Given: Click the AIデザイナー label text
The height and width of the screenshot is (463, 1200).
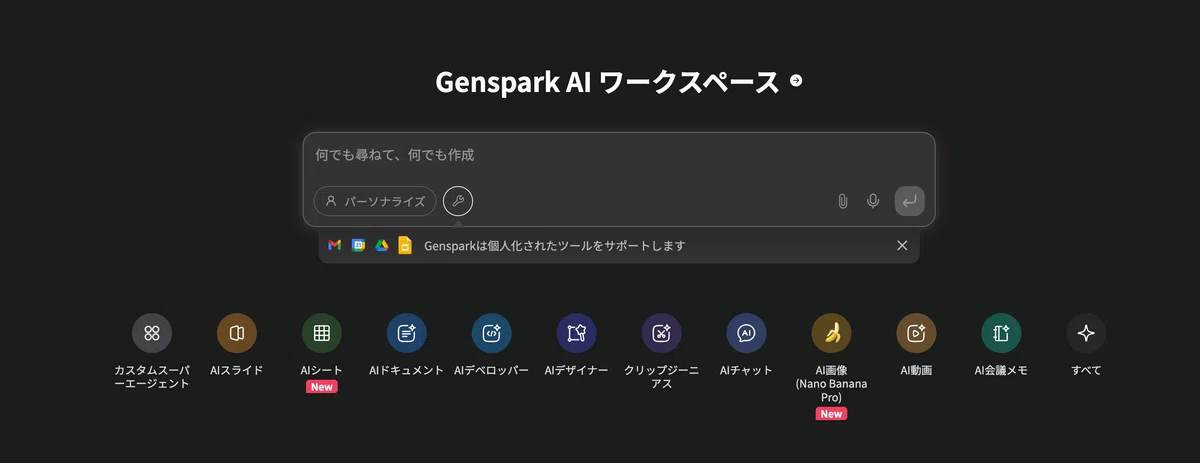Looking at the screenshot, I should [x=577, y=370].
